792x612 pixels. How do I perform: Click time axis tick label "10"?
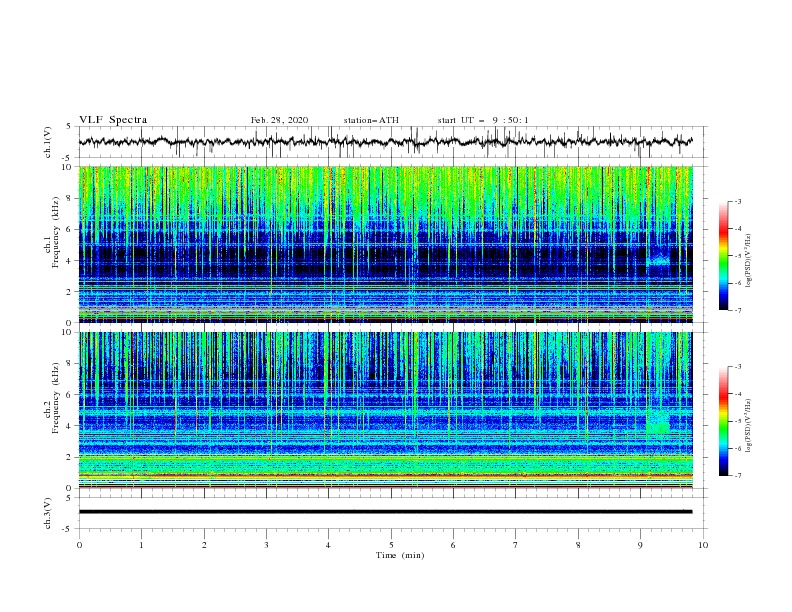(x=703, y=545)
